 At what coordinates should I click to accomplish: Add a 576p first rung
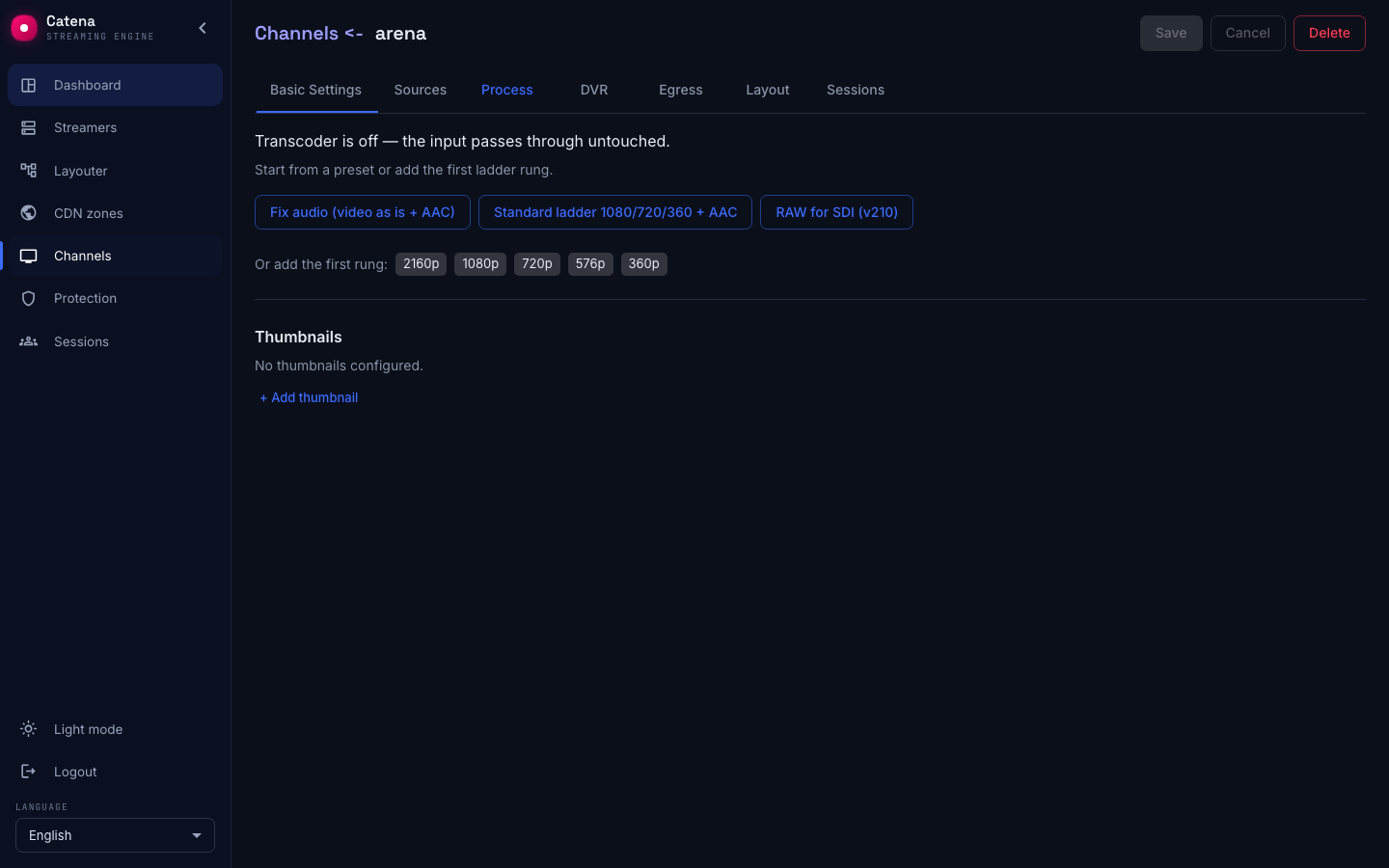pyautogui.click(x=590, y=264)
